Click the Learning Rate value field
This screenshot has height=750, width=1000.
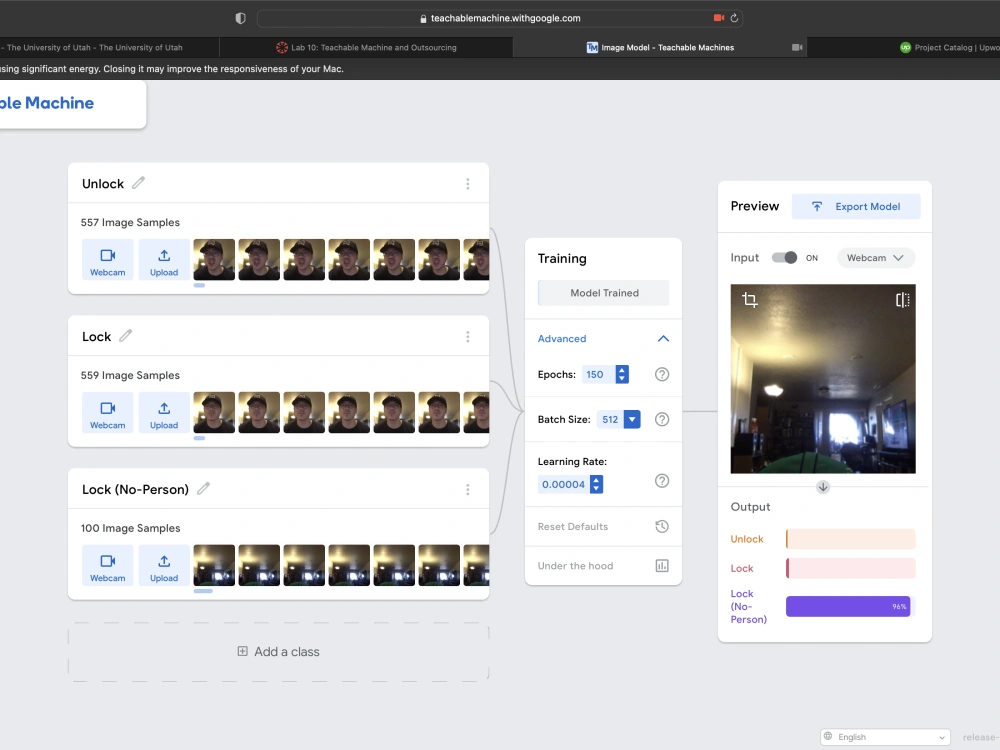564,484
